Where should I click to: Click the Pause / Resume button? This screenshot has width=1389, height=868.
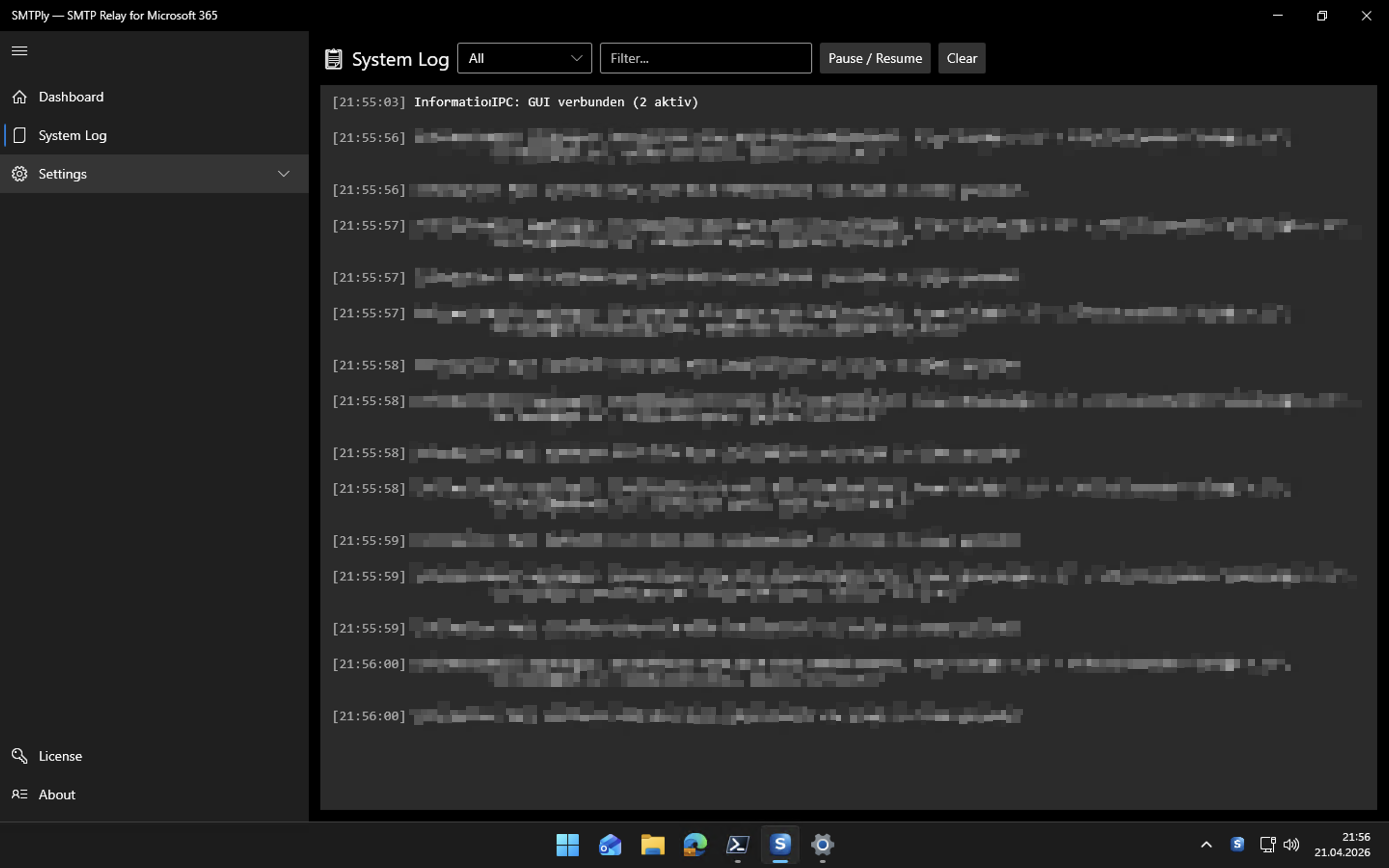874,57
